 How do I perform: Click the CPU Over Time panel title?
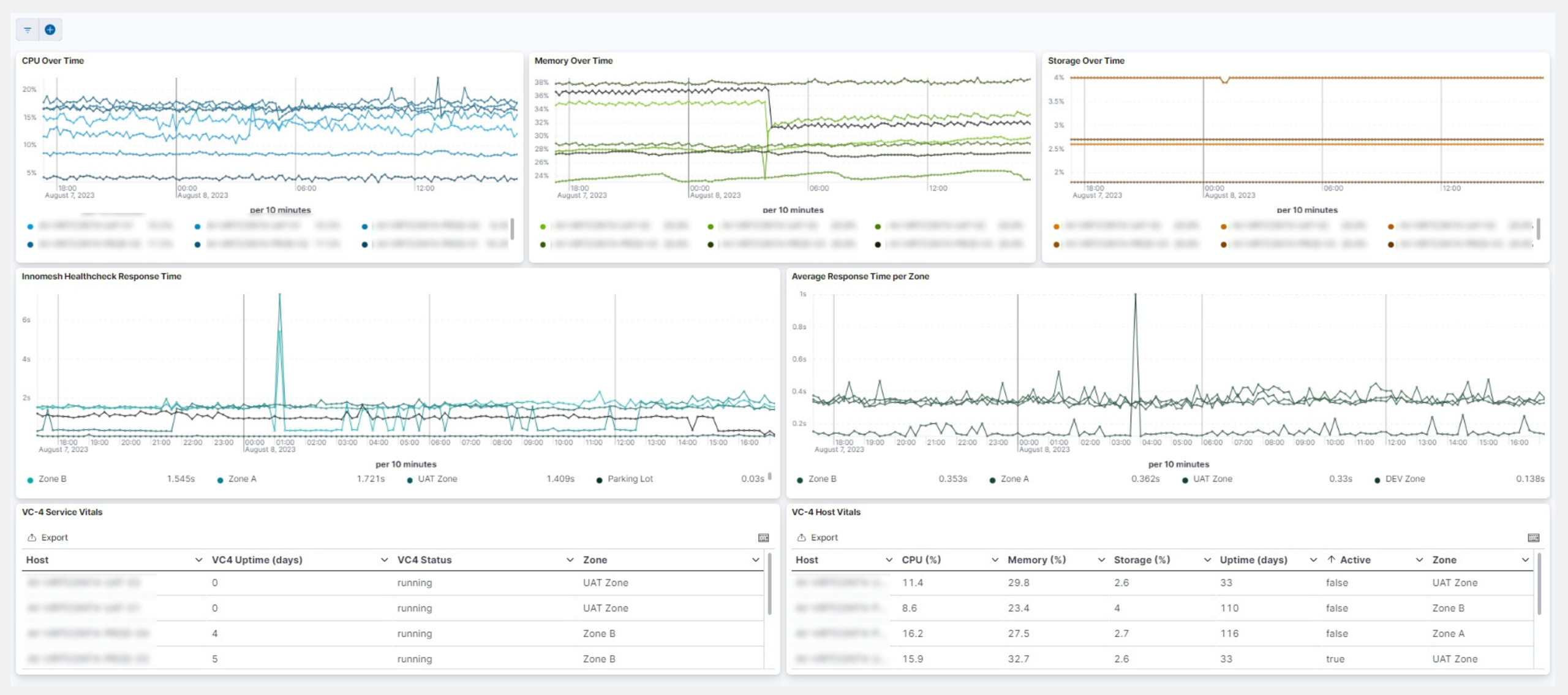click(53, 61)
